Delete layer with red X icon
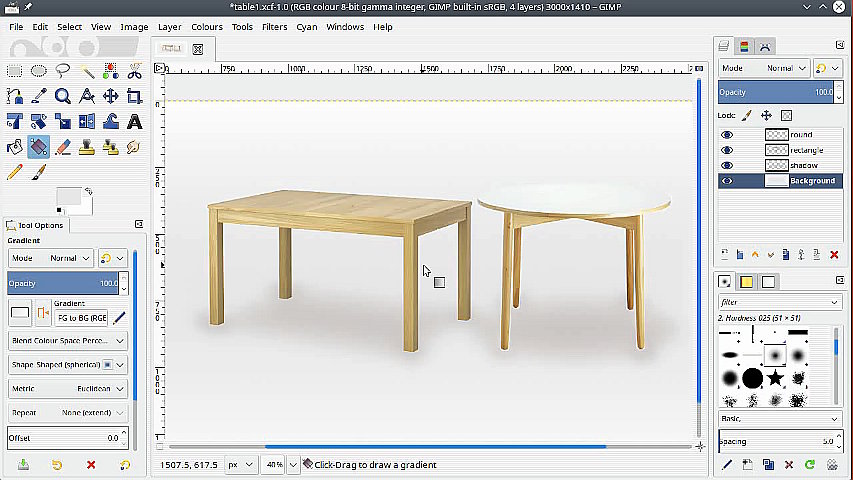 pyautogui.click(x=834, y=255)
